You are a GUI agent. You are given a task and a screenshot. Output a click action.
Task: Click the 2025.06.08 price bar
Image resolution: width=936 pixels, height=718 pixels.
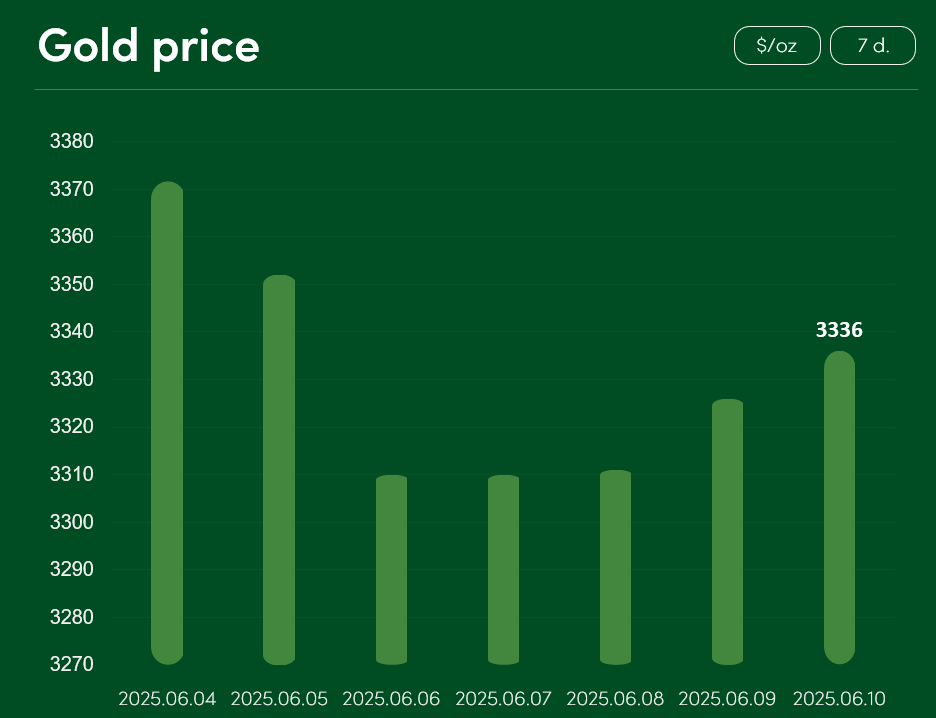(615, 568)
